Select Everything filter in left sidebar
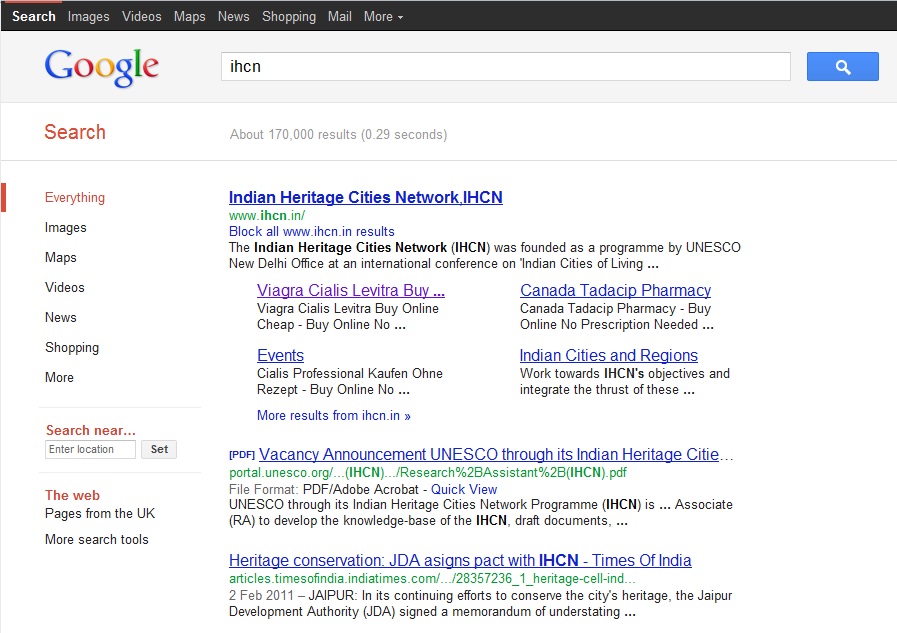897x633 pixels. (x=75, y=198)
